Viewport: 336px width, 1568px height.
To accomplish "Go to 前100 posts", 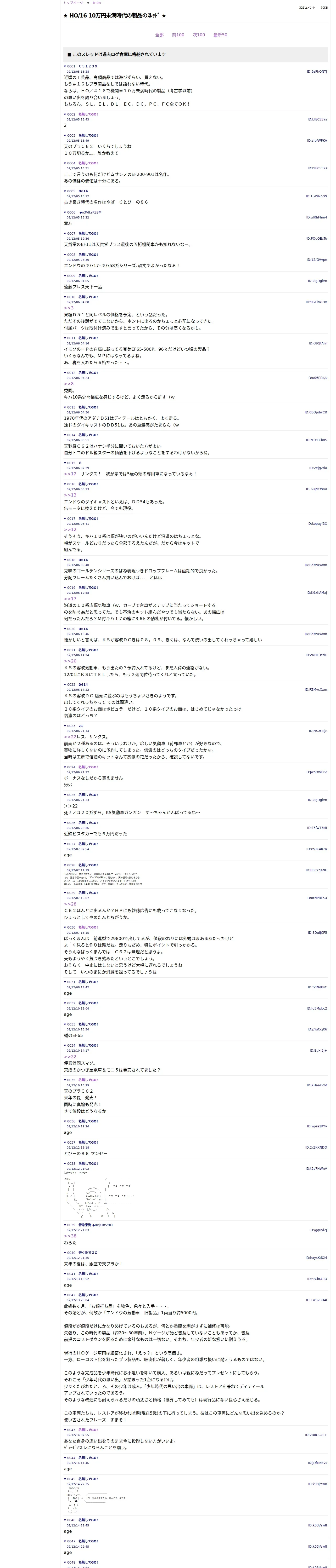I will (178, 35).
